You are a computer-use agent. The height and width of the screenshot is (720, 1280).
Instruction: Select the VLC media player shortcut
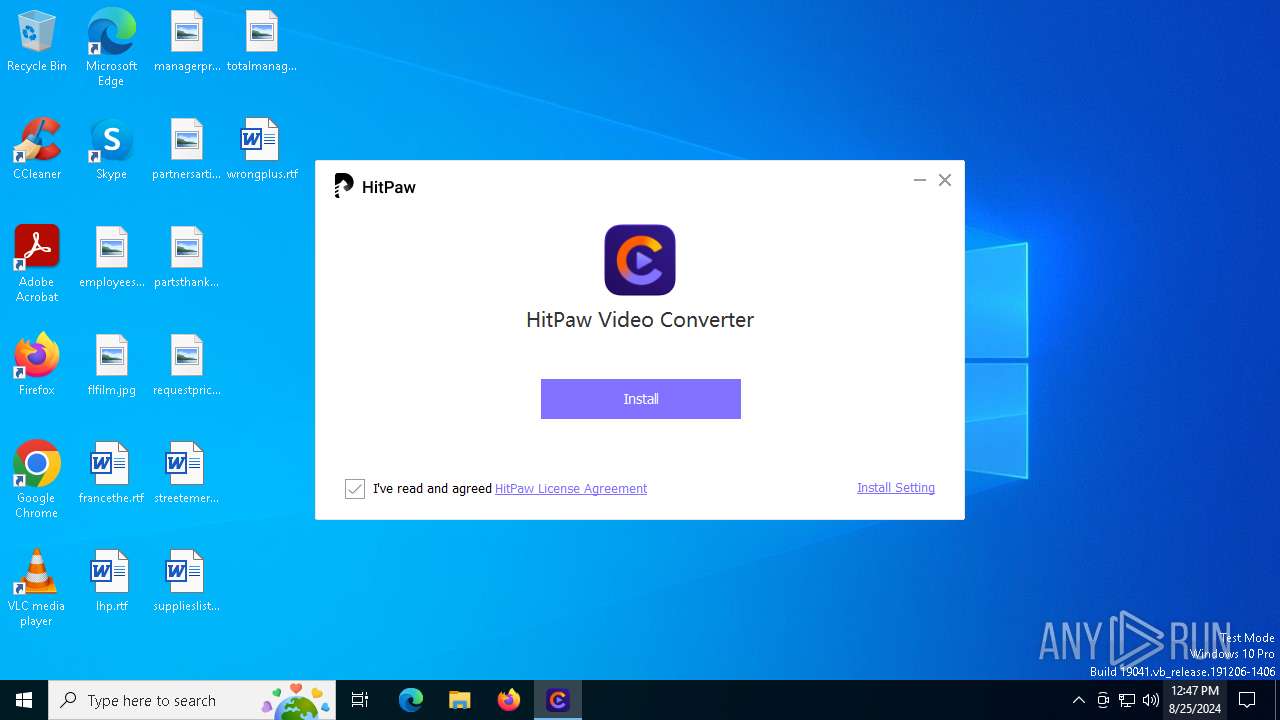coord(37,588)
